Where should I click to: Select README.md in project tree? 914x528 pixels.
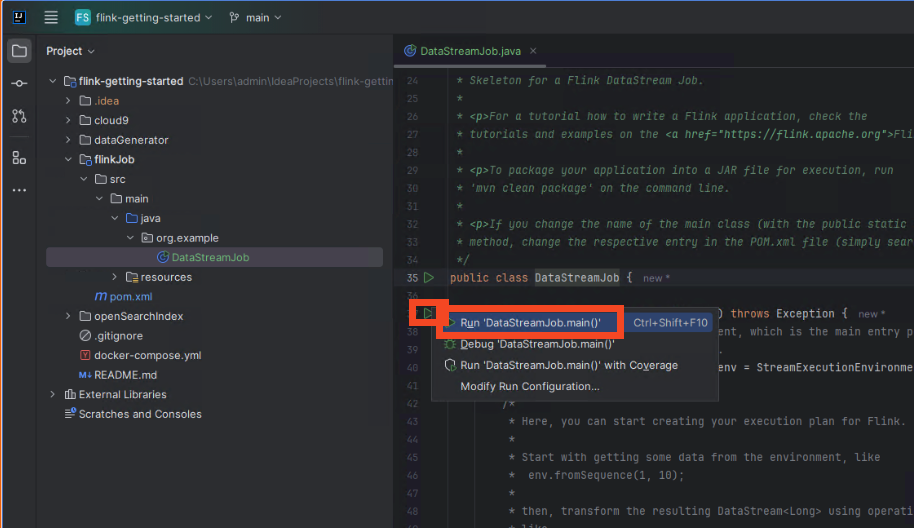coord(125,375)
